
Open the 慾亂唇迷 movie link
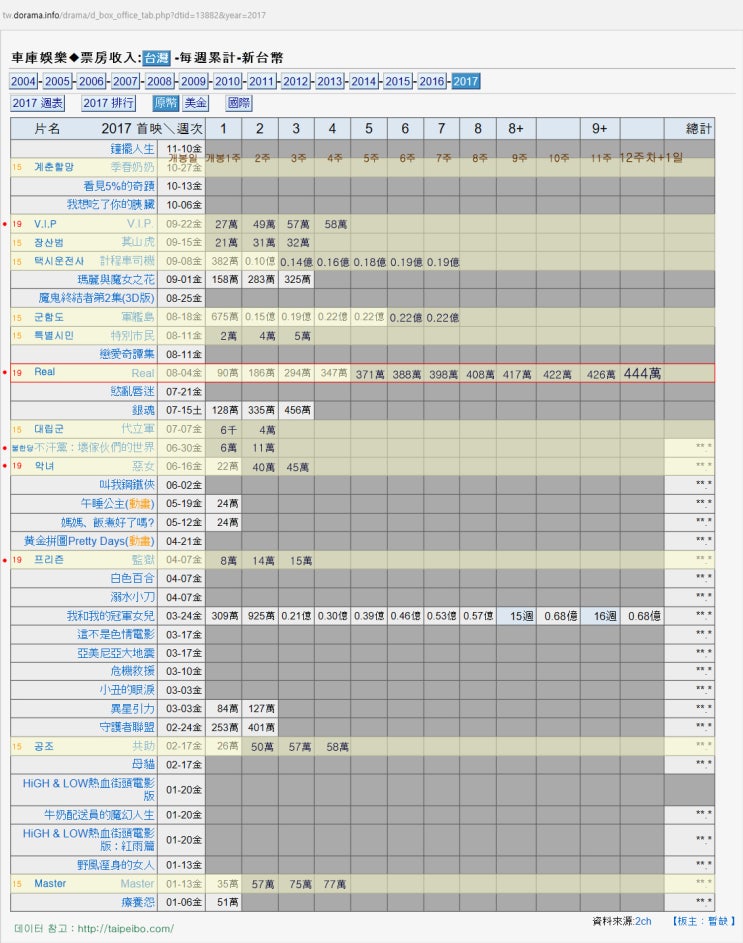point(133,391)
